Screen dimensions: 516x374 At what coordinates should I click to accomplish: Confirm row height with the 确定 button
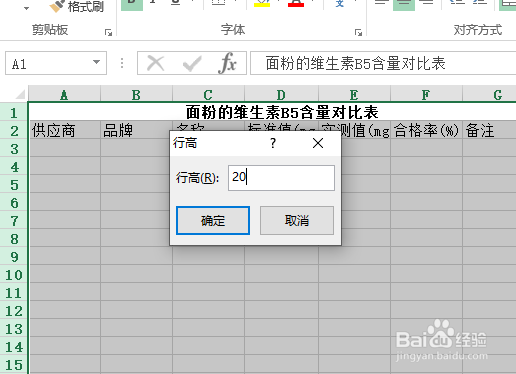[213, 220]
